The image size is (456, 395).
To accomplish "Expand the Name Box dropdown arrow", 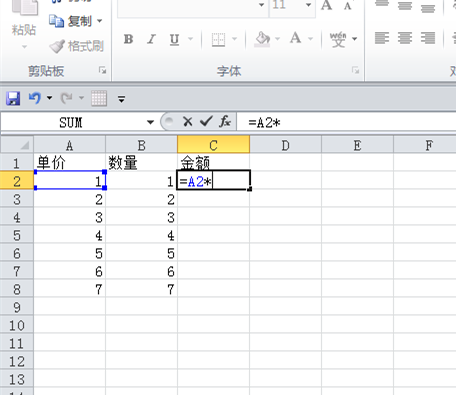I will click(151, 122).
